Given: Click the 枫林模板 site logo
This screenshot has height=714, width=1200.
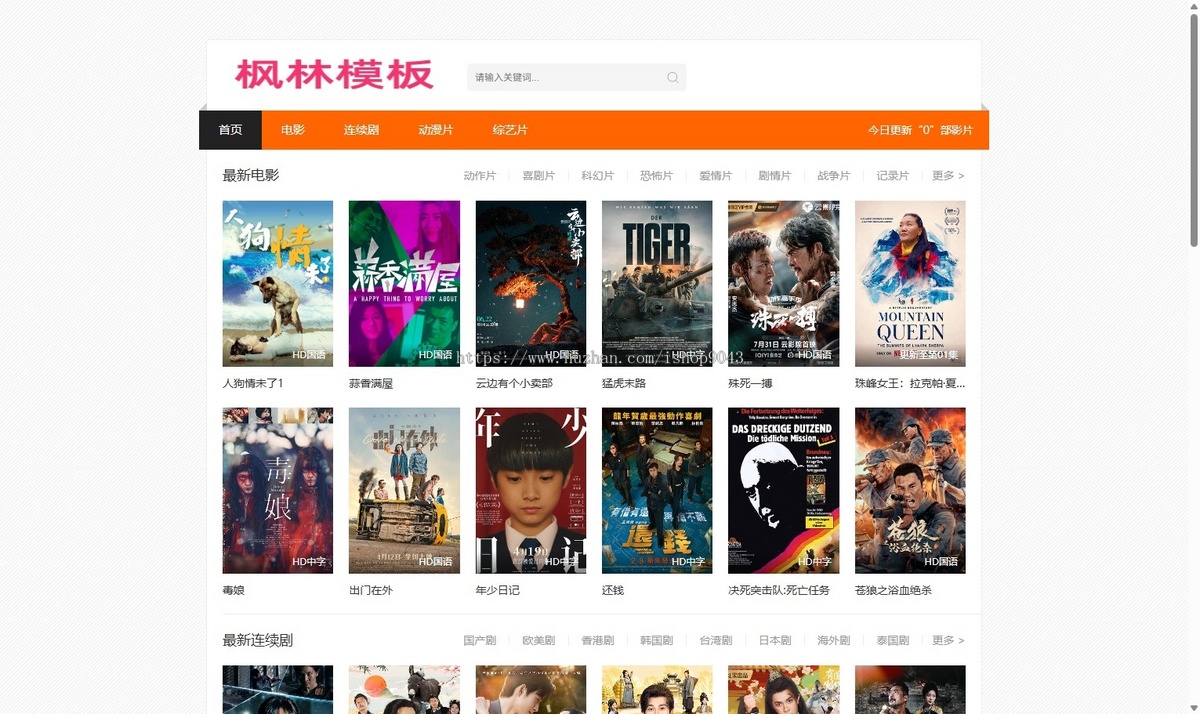Looking at the screenshot, I should point(334,75).
